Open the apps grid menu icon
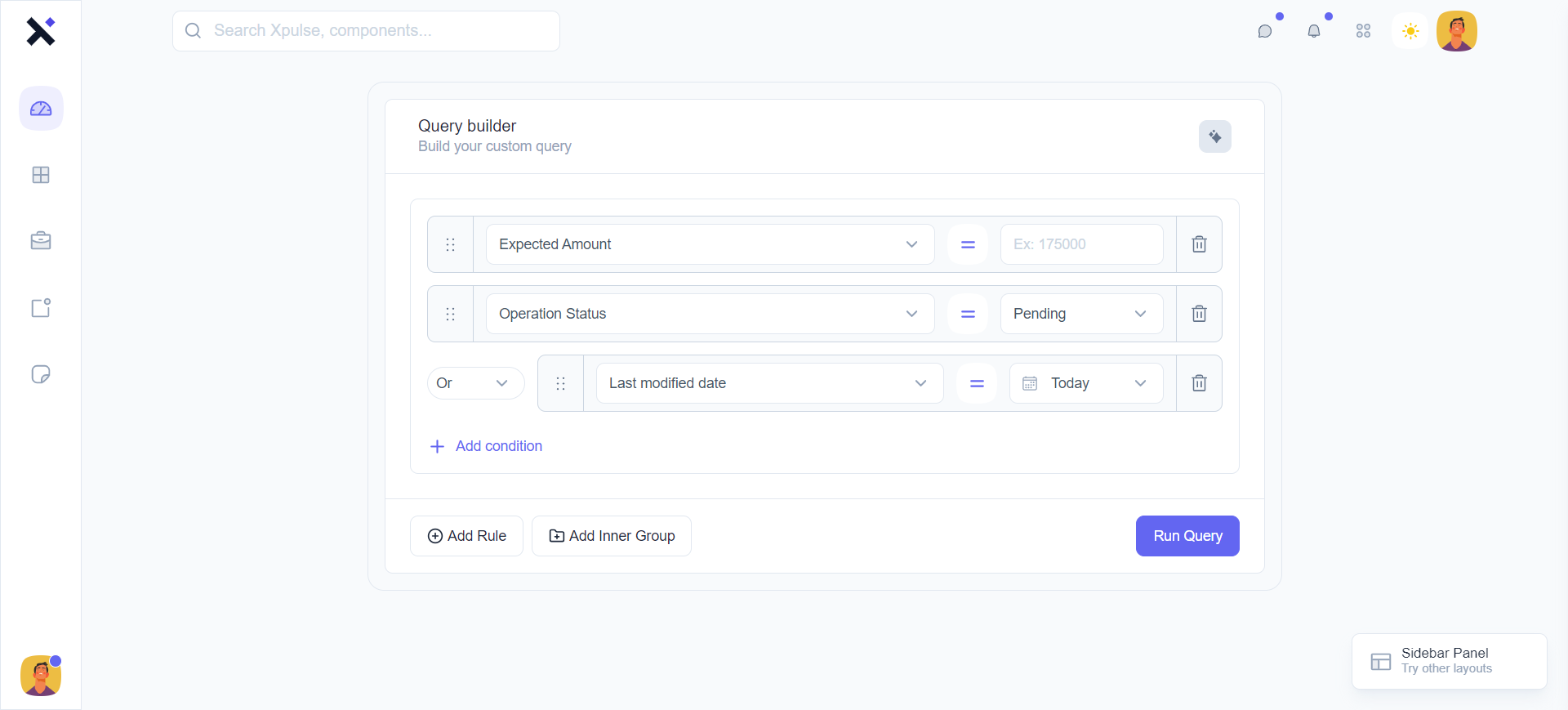 click(1363, 31)
